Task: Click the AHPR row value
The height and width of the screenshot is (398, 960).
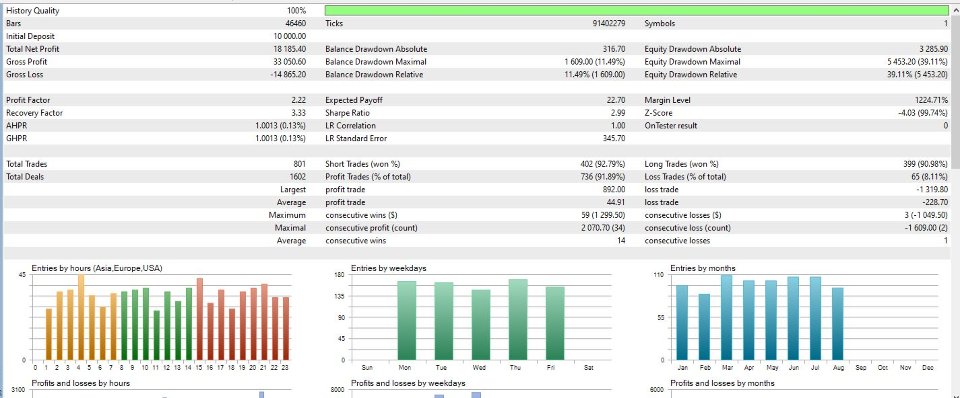Action: [281, 126]
